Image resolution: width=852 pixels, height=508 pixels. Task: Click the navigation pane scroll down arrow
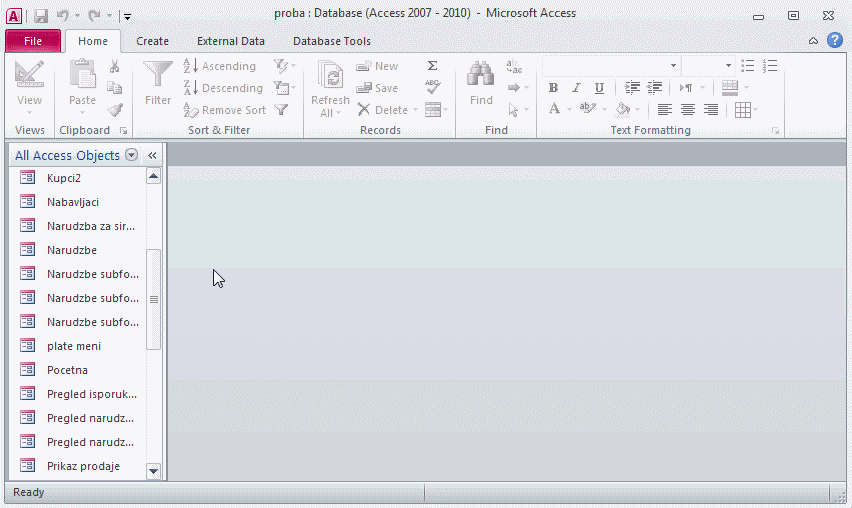coord(154,471)
